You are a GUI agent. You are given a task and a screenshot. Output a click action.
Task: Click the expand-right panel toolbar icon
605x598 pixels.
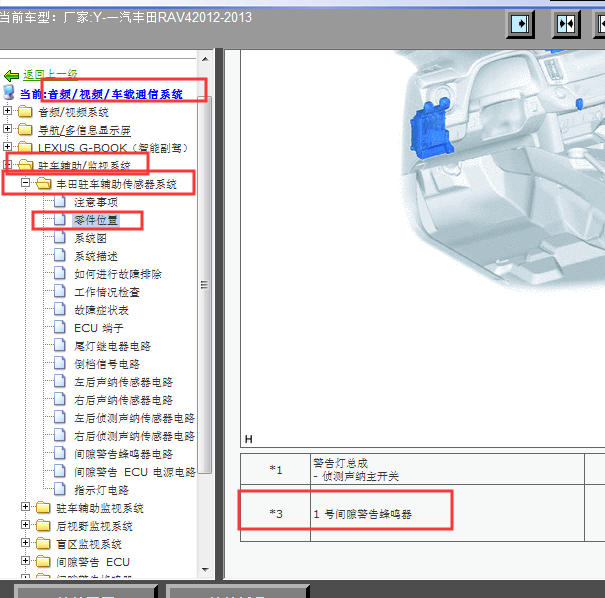[520, 24]
